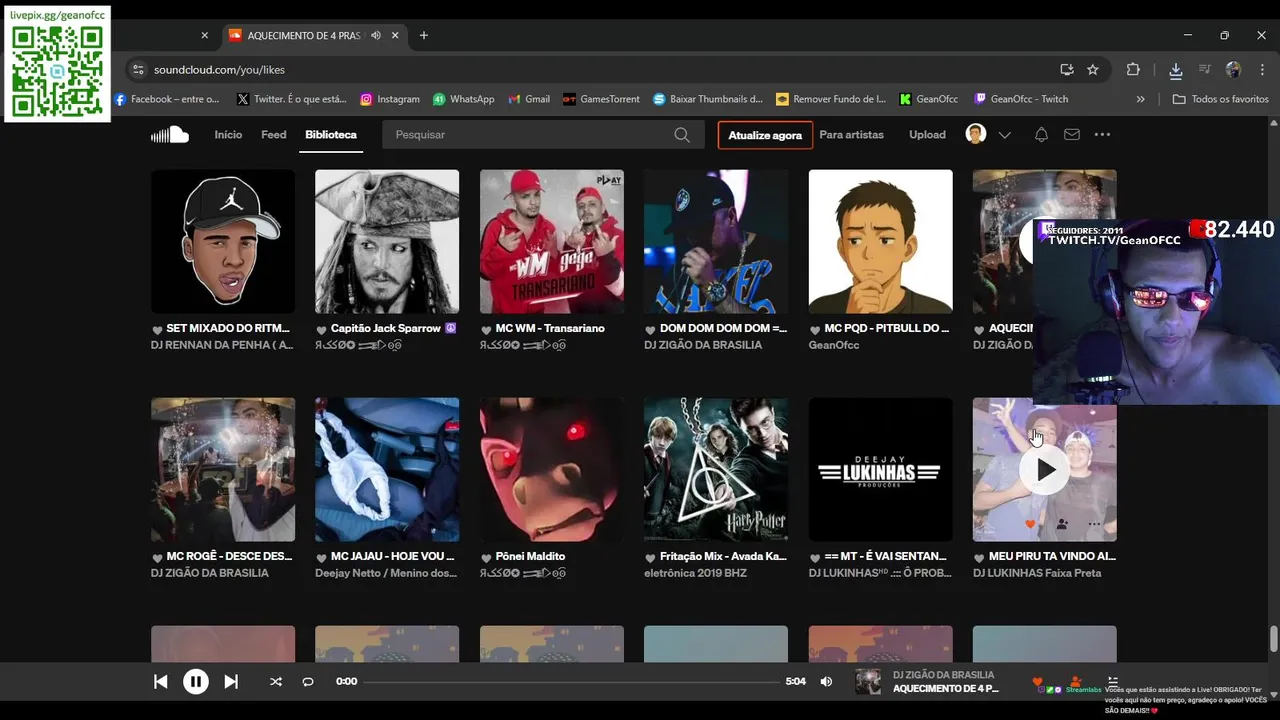Open the Todos os favoritos folder
The height and width of the screenshot is (720, 1280).
click(1221, 99)
